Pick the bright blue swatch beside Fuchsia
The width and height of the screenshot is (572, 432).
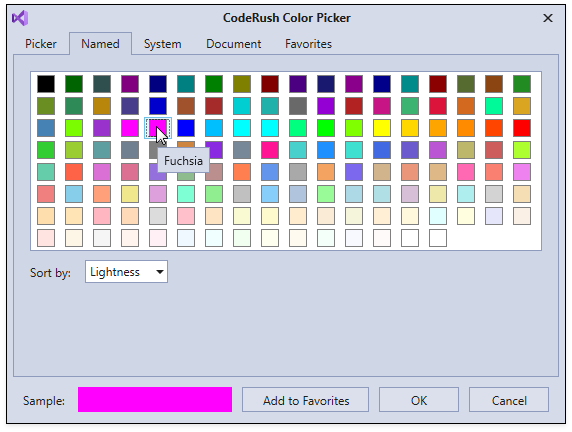tap(186, 128)
